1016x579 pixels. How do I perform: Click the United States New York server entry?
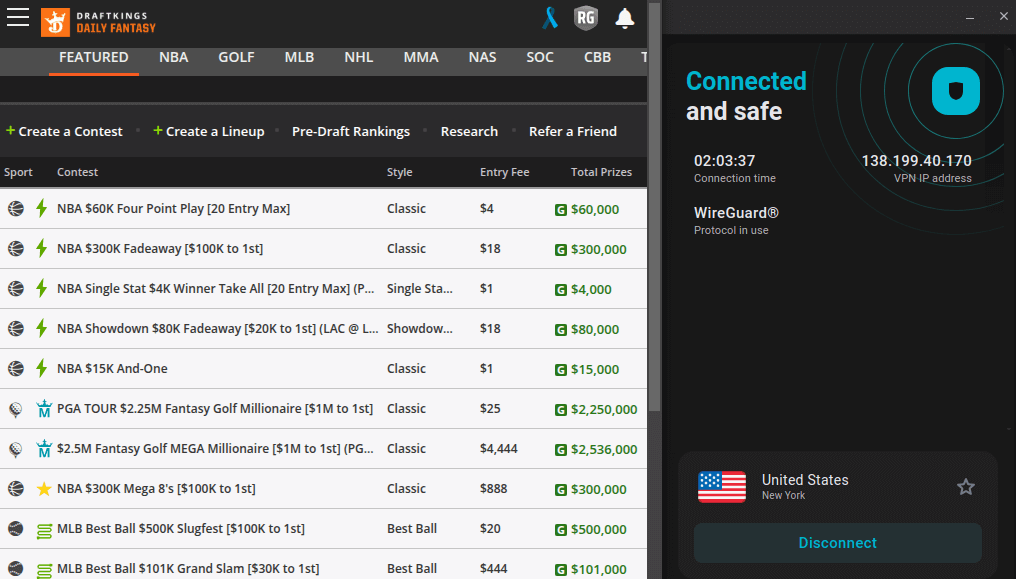(838, 486)
